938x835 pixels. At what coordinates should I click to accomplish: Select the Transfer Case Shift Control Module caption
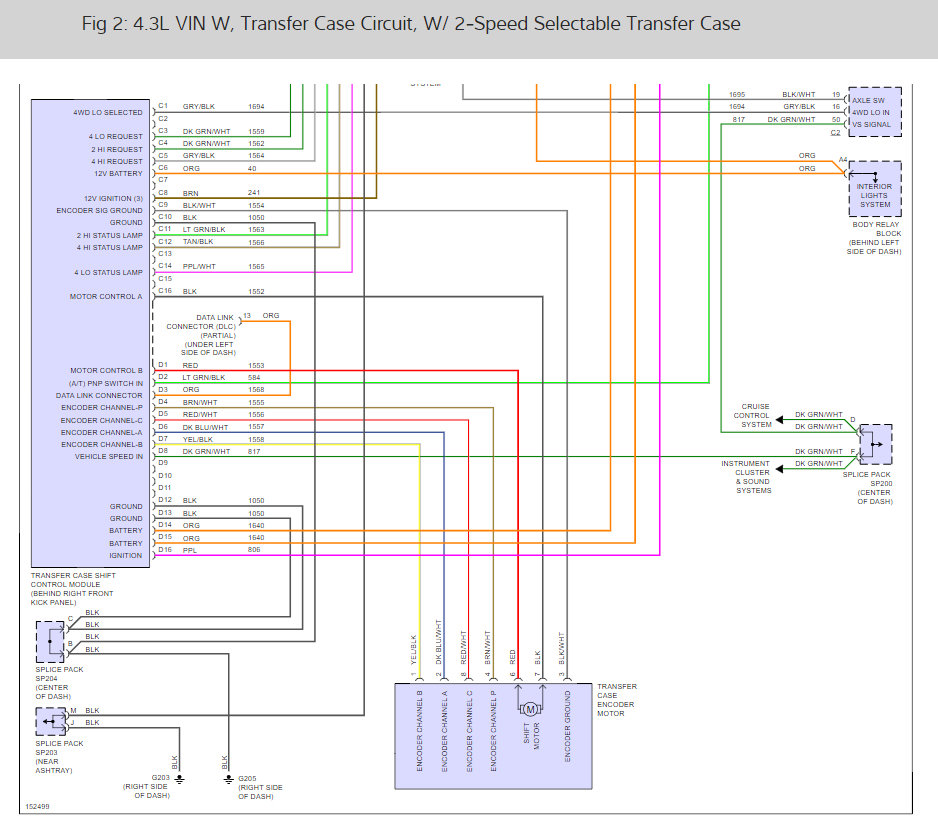(73, 589)
